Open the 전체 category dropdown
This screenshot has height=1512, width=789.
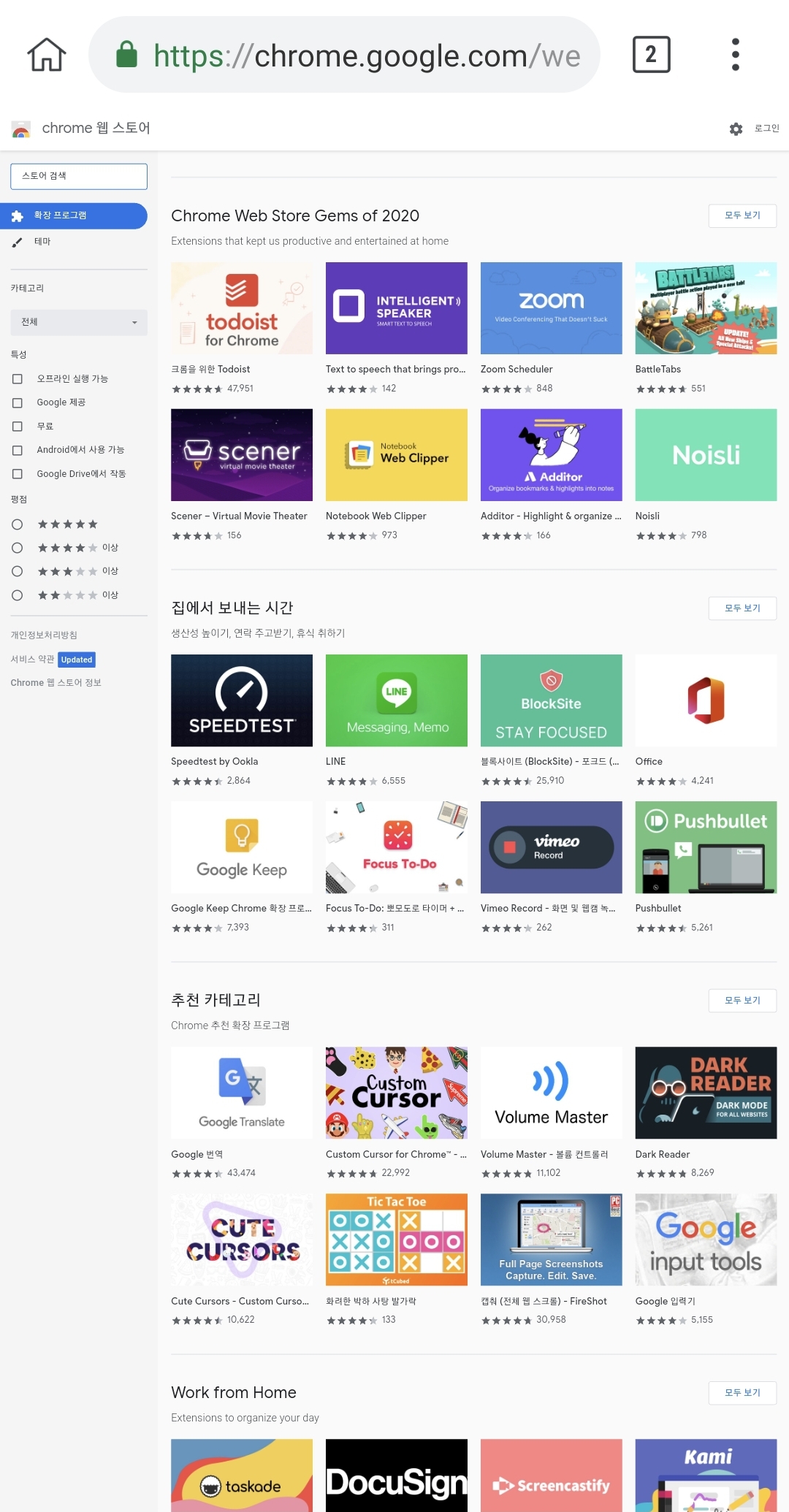click(79, 322)
